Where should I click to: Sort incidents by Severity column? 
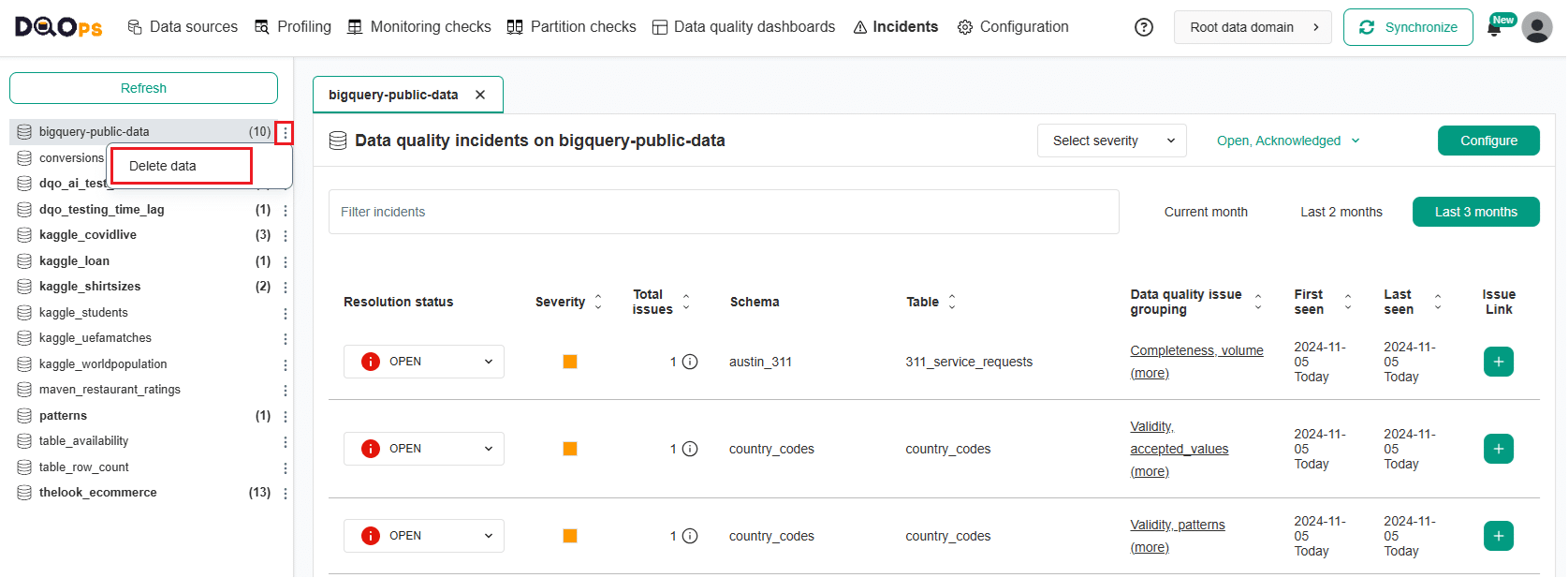click(x=598, y=302)
